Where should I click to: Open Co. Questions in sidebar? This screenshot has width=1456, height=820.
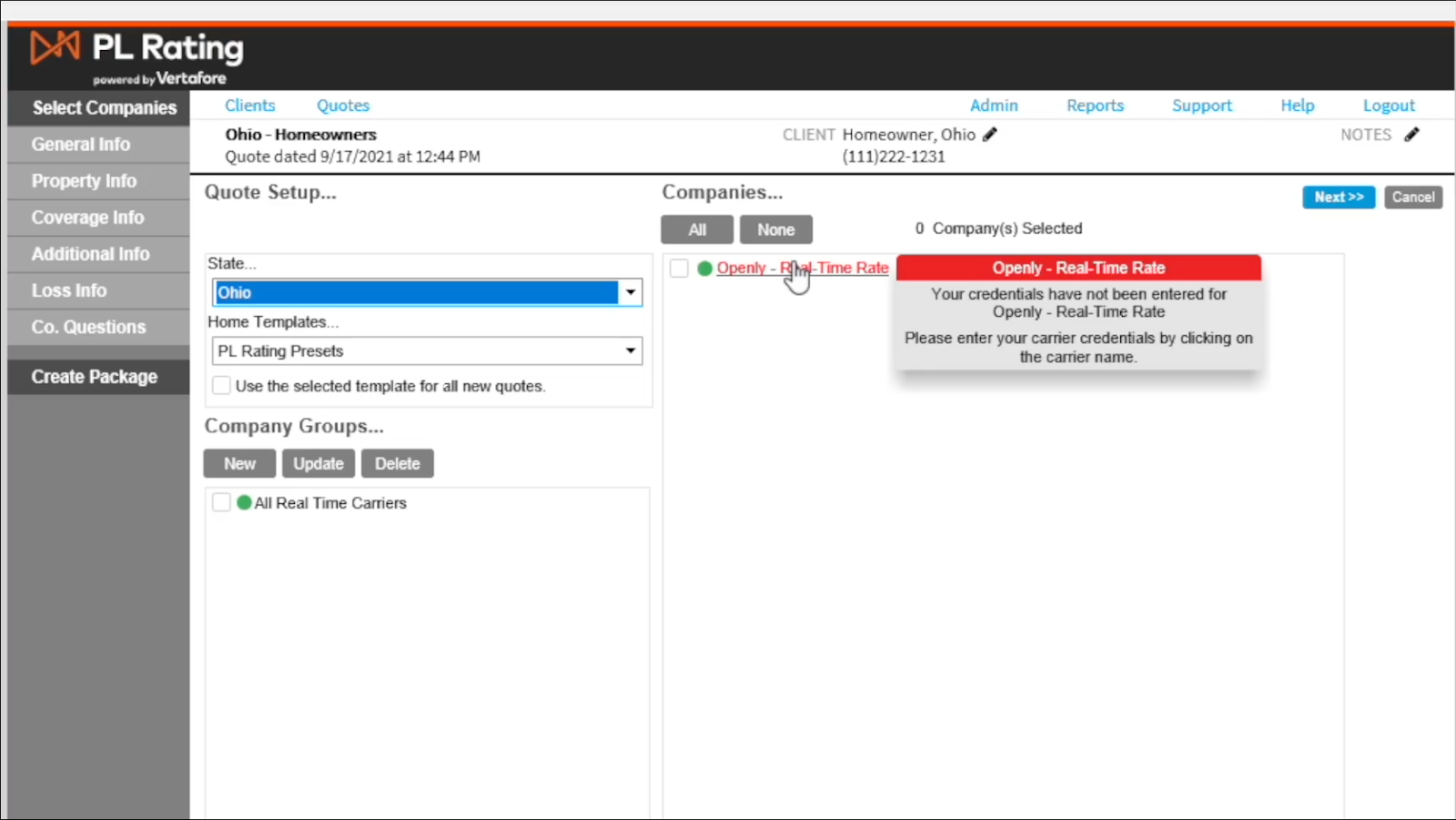(99, 327)
